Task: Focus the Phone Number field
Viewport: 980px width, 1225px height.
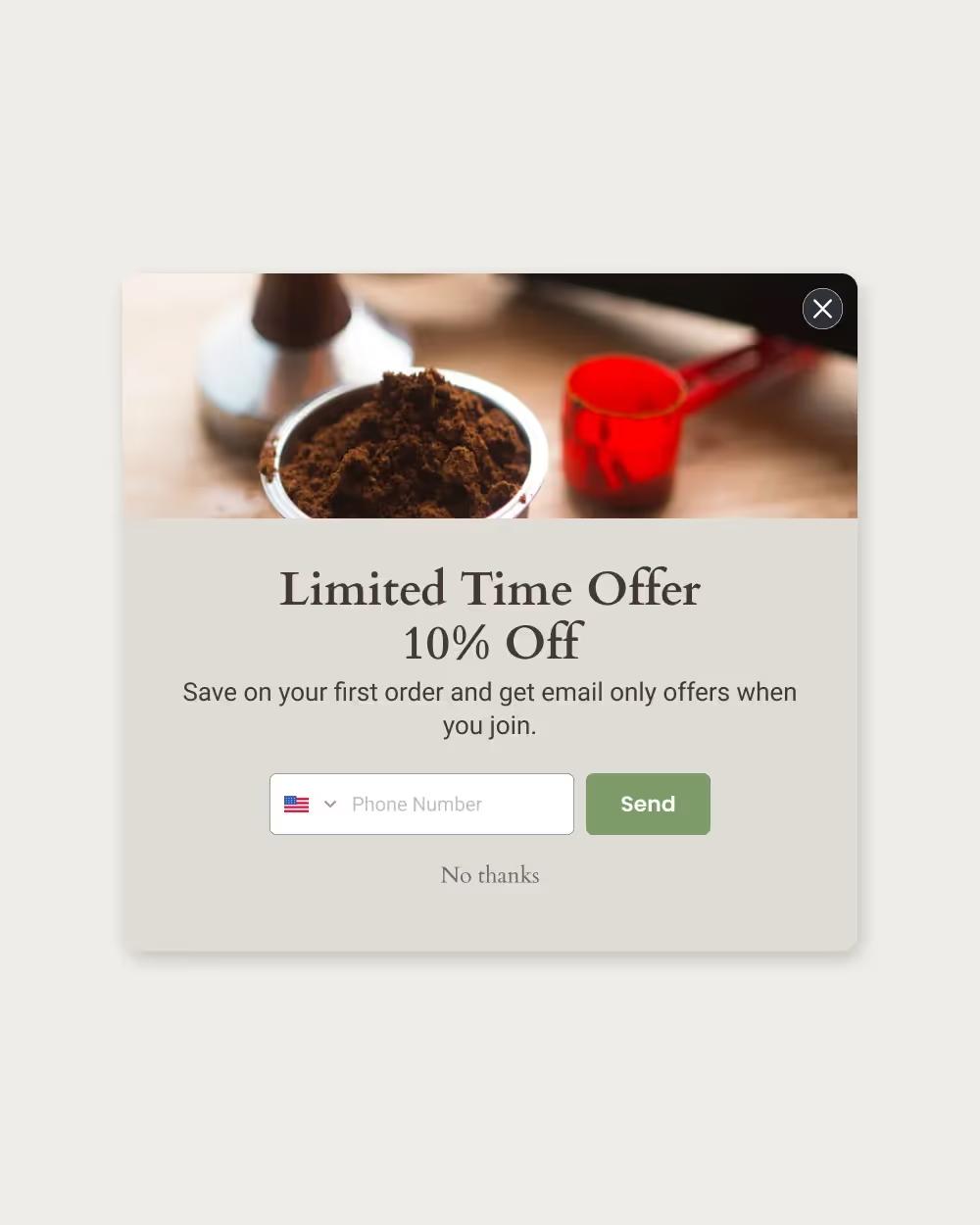Action: 421,805
